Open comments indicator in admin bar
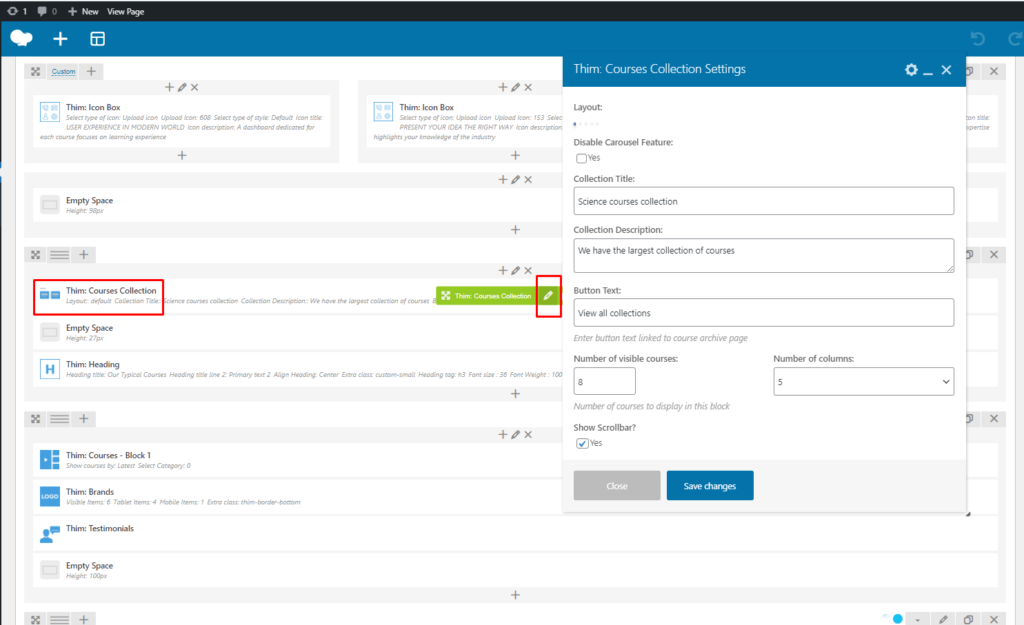1024x625 pixels. tap(47, 11)
